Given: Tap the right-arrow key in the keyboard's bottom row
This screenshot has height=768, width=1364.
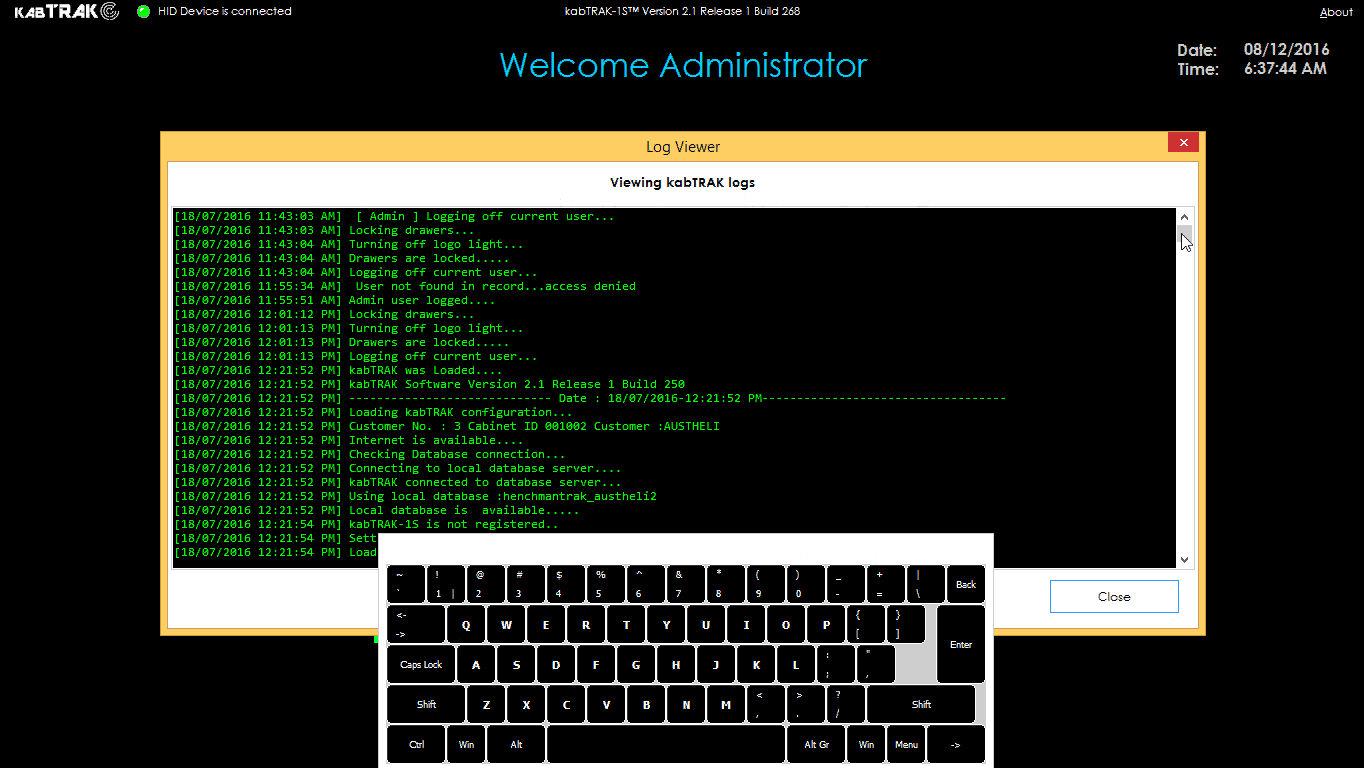Looking at the screenshot, I should pyautogui.click(x=956, y=744).
